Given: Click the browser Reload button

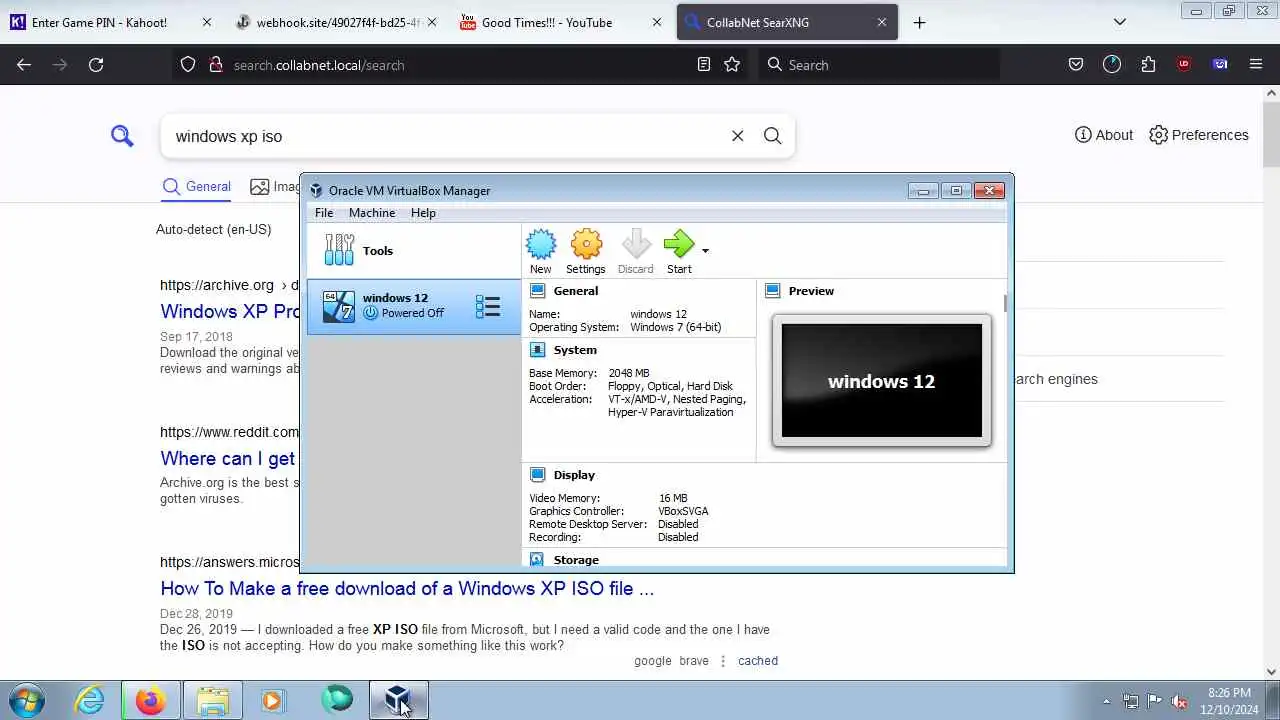Looking at the screenshot, I should point(96,64).
